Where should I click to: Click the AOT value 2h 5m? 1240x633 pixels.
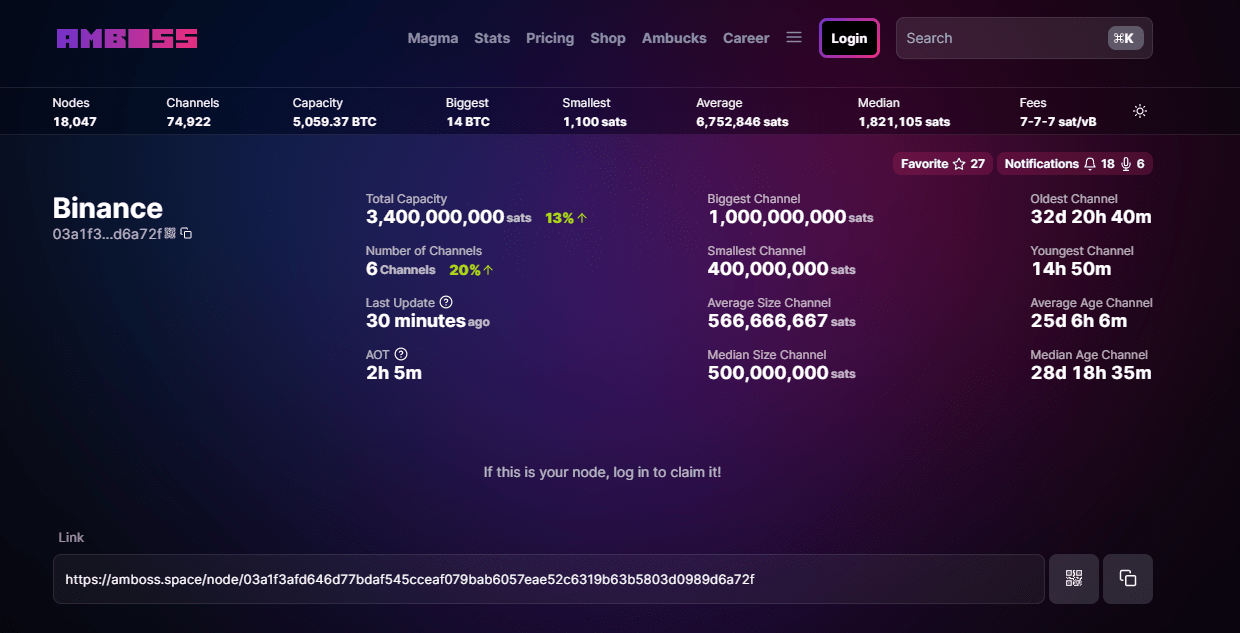(x=394, y=373)
